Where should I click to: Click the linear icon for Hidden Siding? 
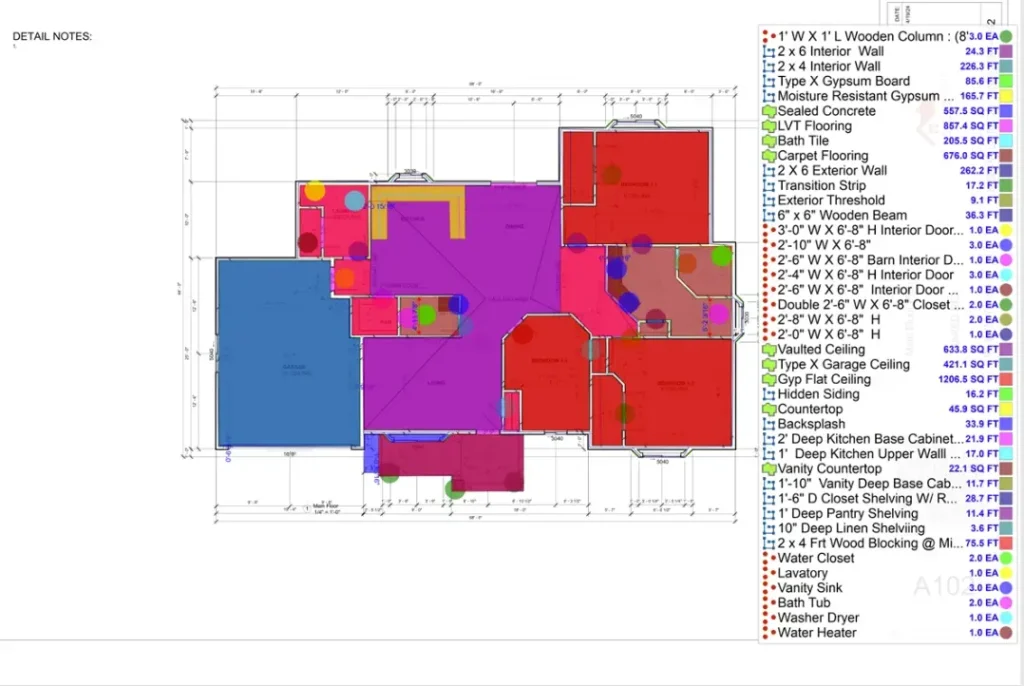(x=769, y=395)
